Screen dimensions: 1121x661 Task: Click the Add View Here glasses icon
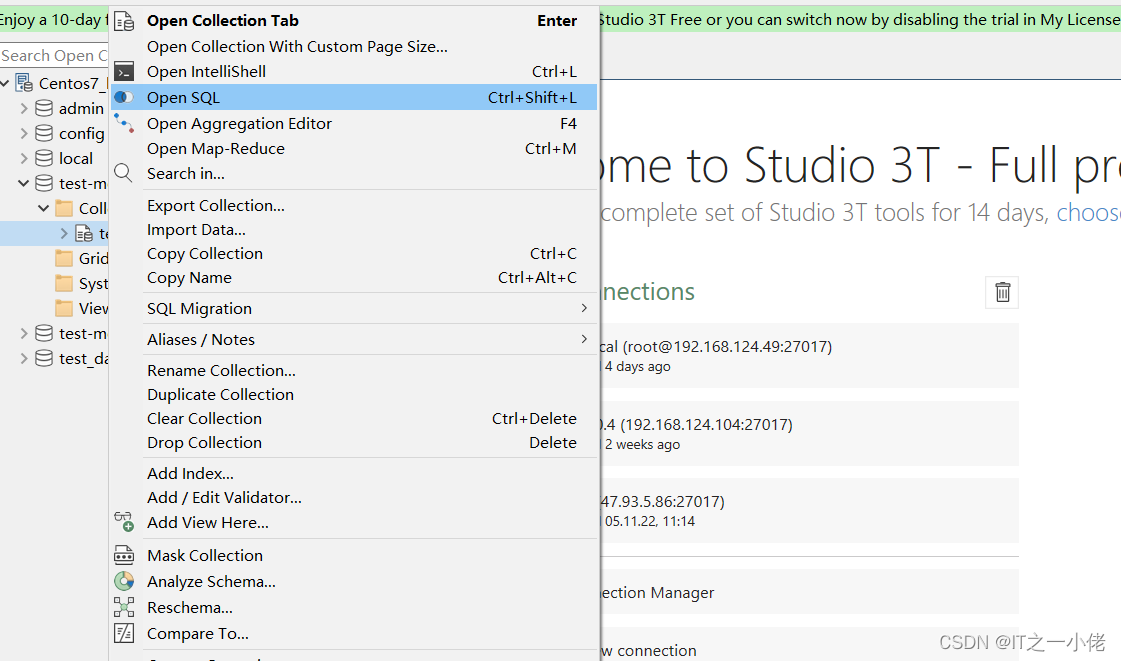coord(124,522)
